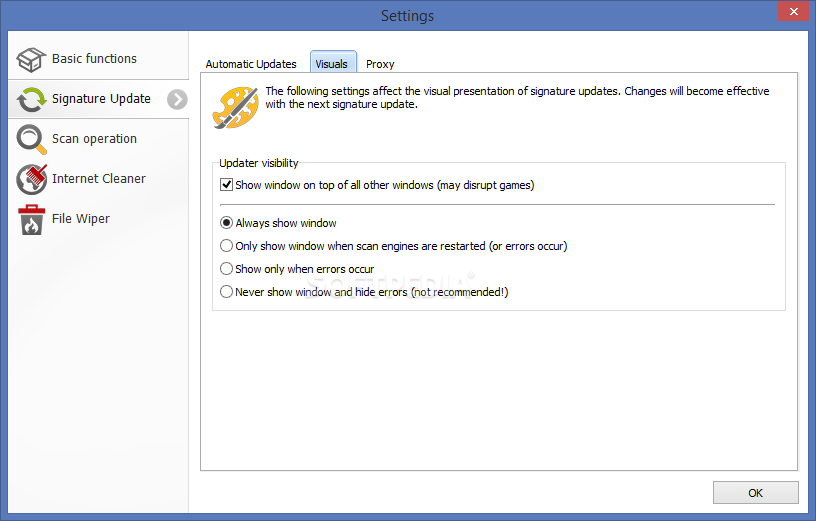Viewport: 816px width, 521px height.
Task: Toggle Show window on top checkbox
Action: [x=226, y=185]
